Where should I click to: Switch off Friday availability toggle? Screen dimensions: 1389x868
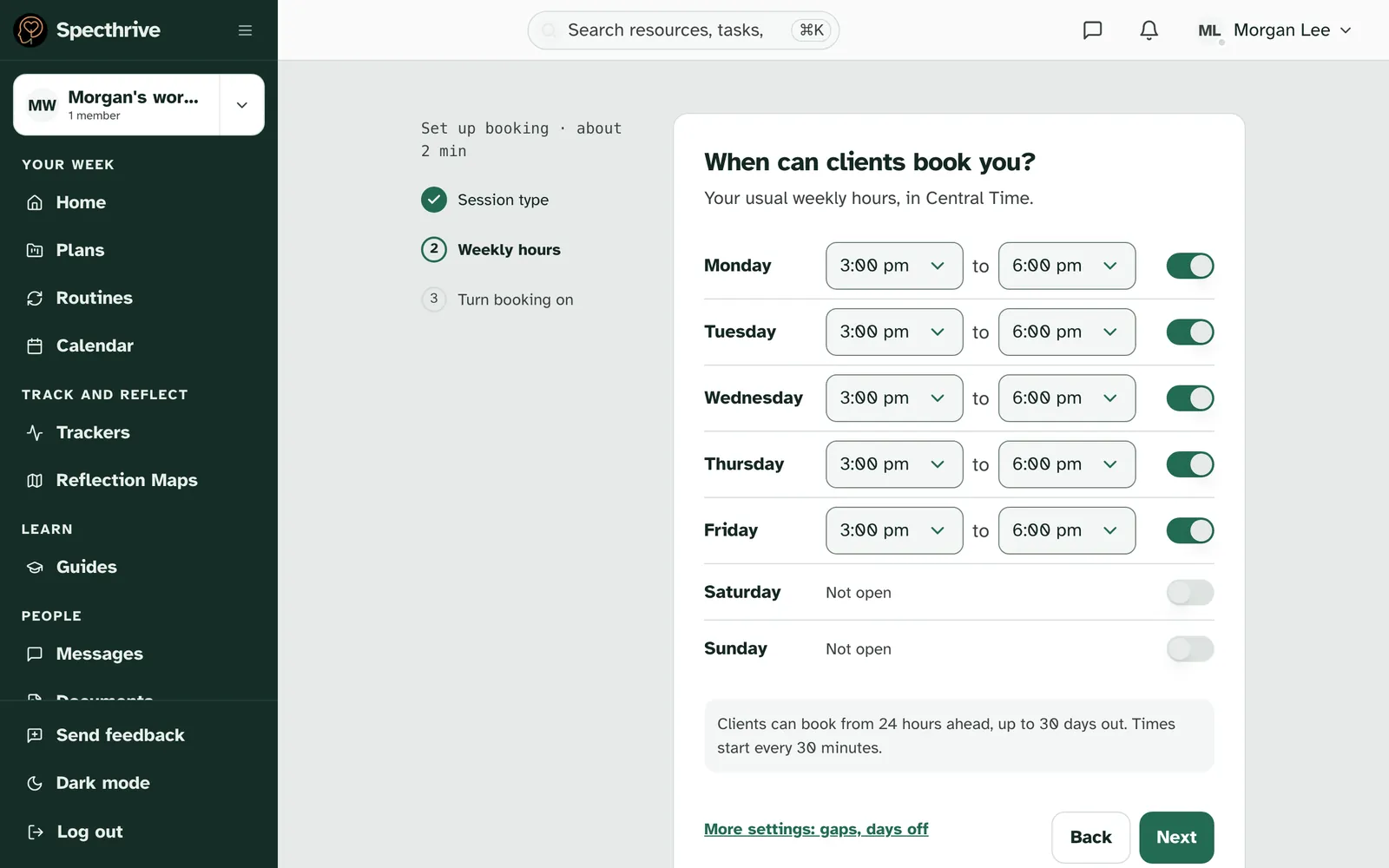point(1189,529)
